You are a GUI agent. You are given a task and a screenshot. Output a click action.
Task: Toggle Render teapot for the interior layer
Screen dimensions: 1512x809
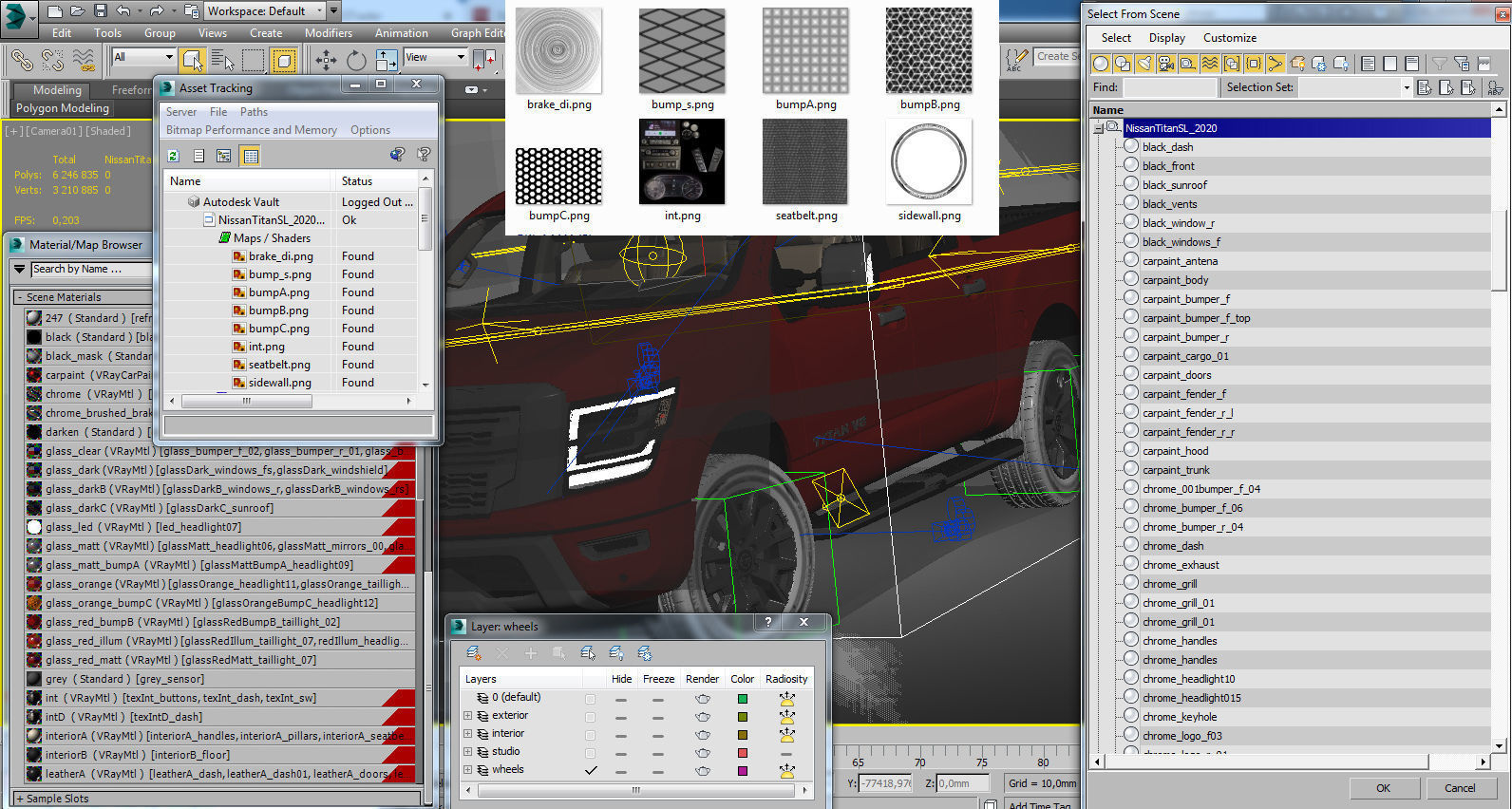(702, 735)
